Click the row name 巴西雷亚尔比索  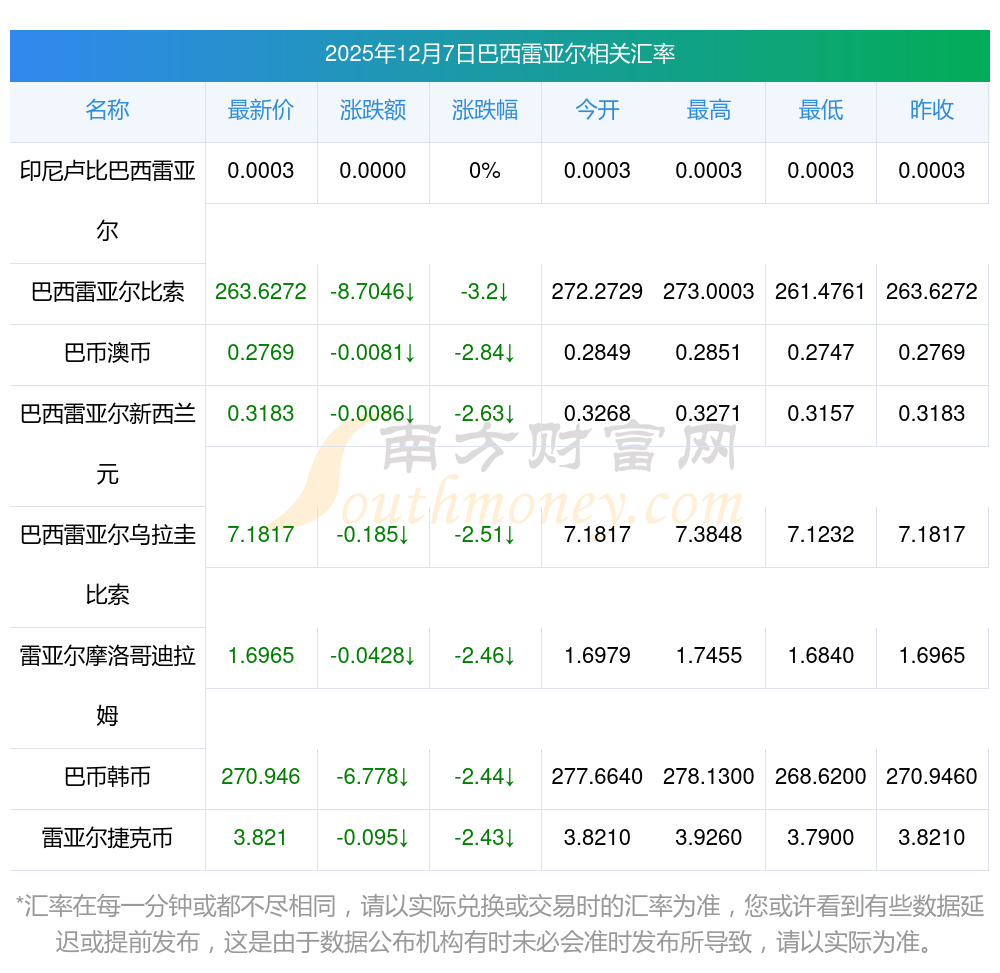pyautogui.click(x=107, y=292)
